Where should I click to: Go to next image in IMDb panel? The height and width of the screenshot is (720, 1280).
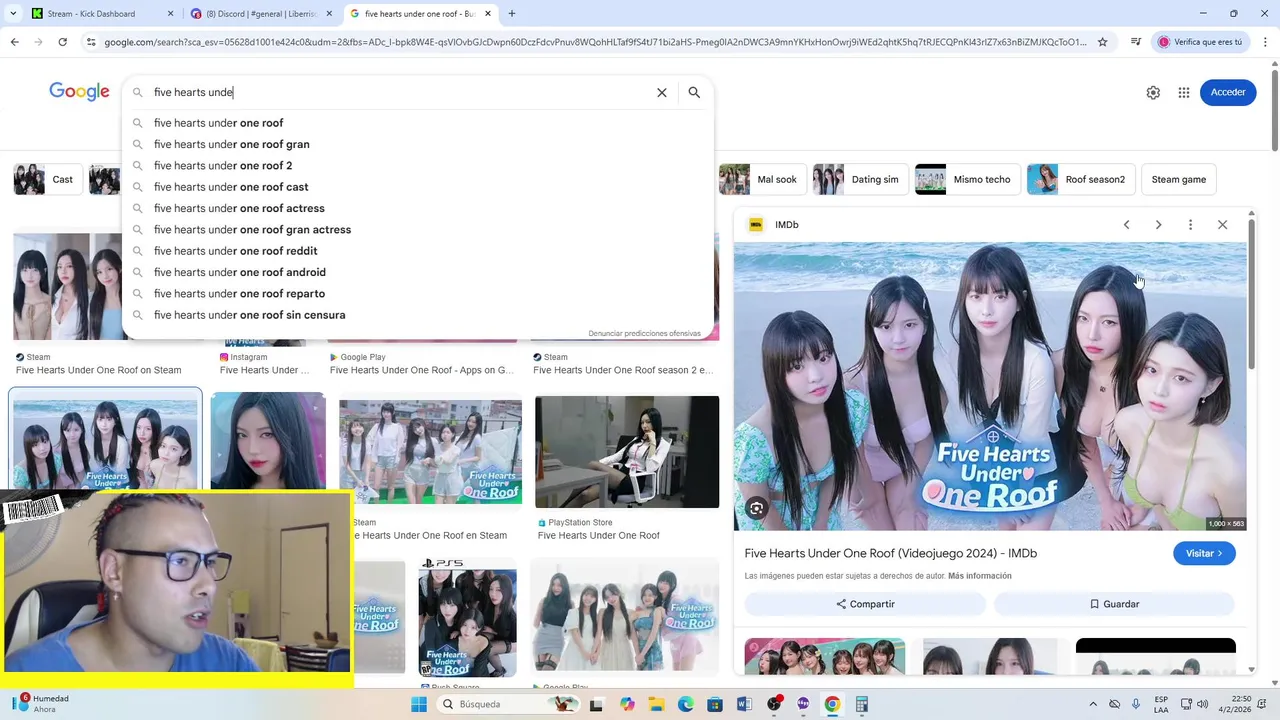coord(1158,225)
